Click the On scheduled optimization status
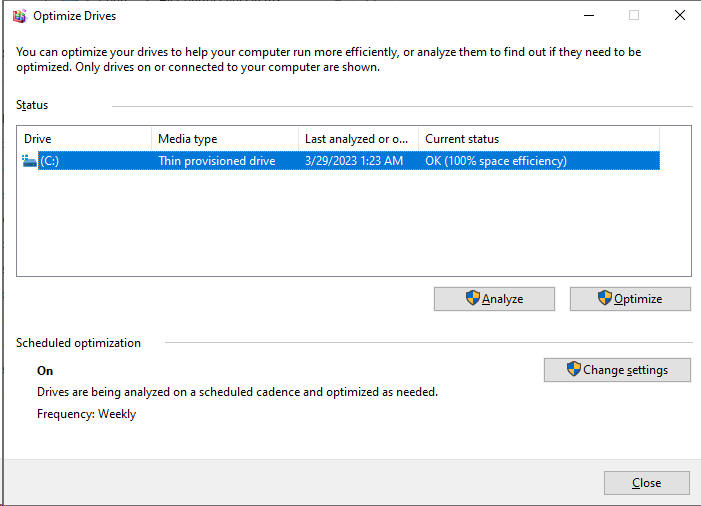 click(x=45, y=371)
